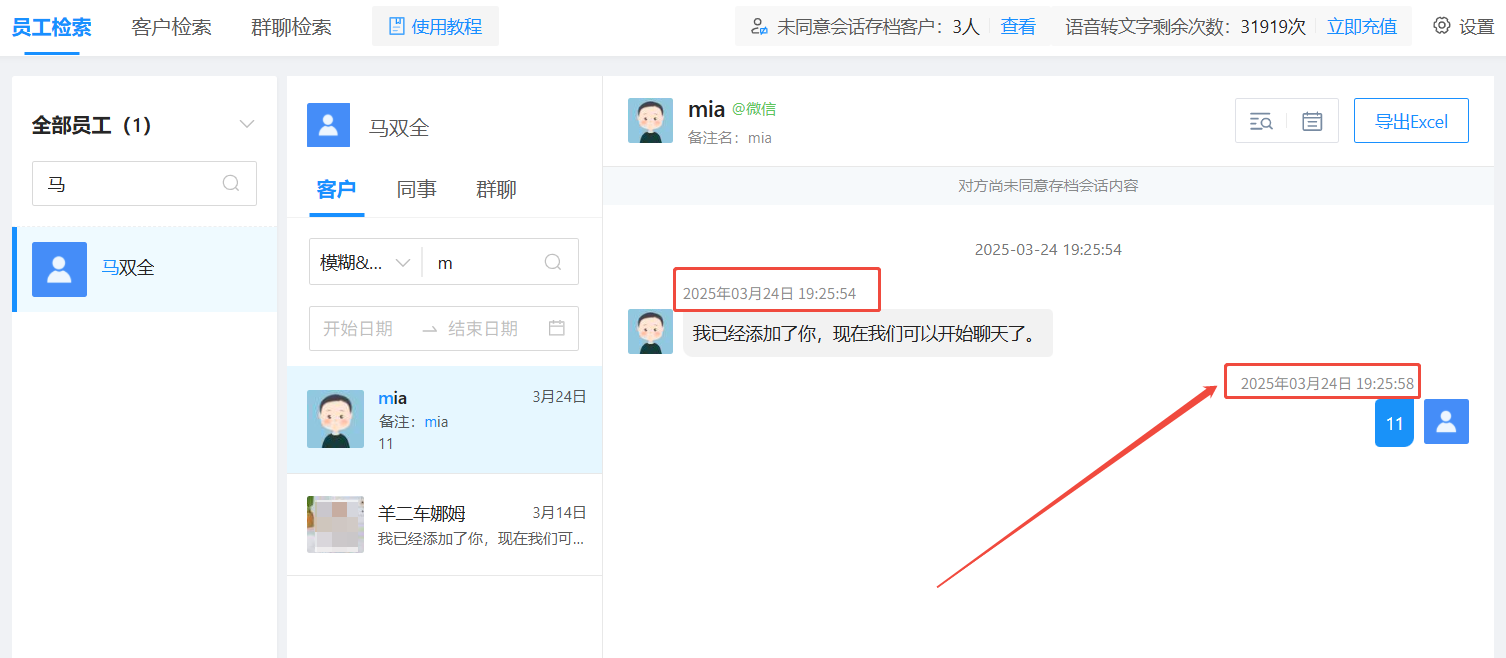Open the 羊二车娜姆 conversation
The width and height of the screenshot is (1506, 658).
445,525
